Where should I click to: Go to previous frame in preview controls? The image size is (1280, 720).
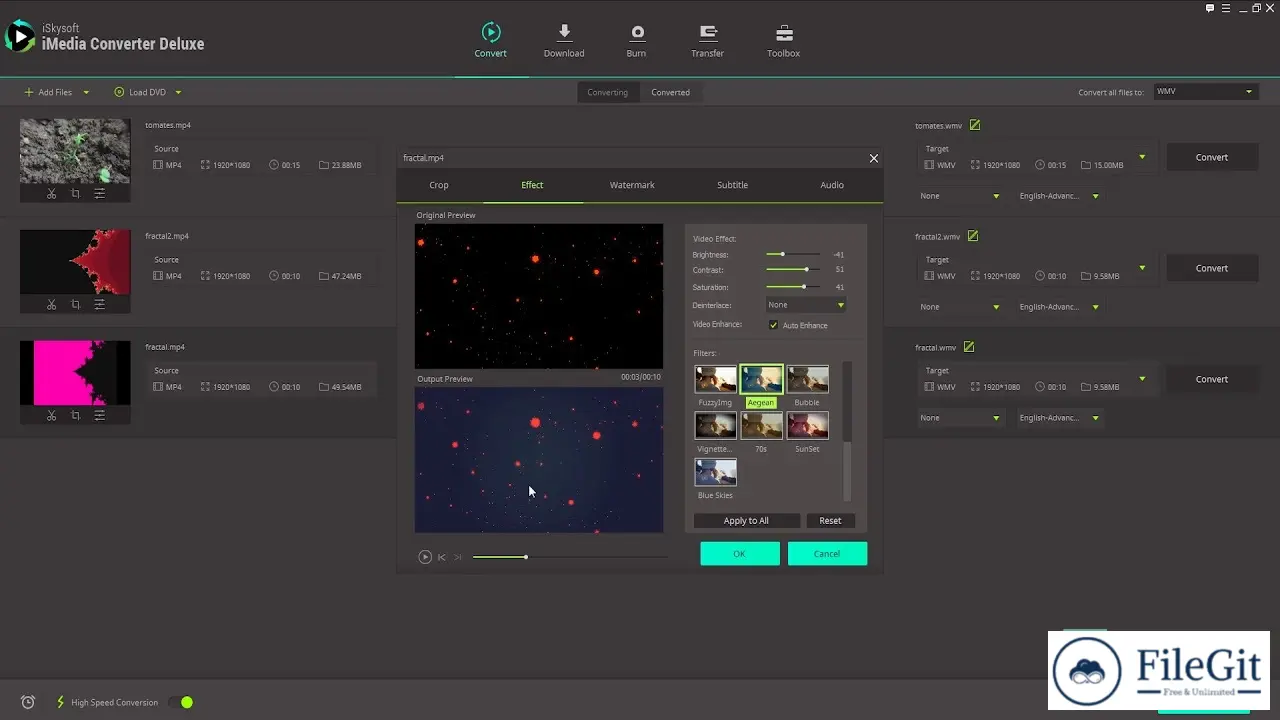(x=442, y=557)
